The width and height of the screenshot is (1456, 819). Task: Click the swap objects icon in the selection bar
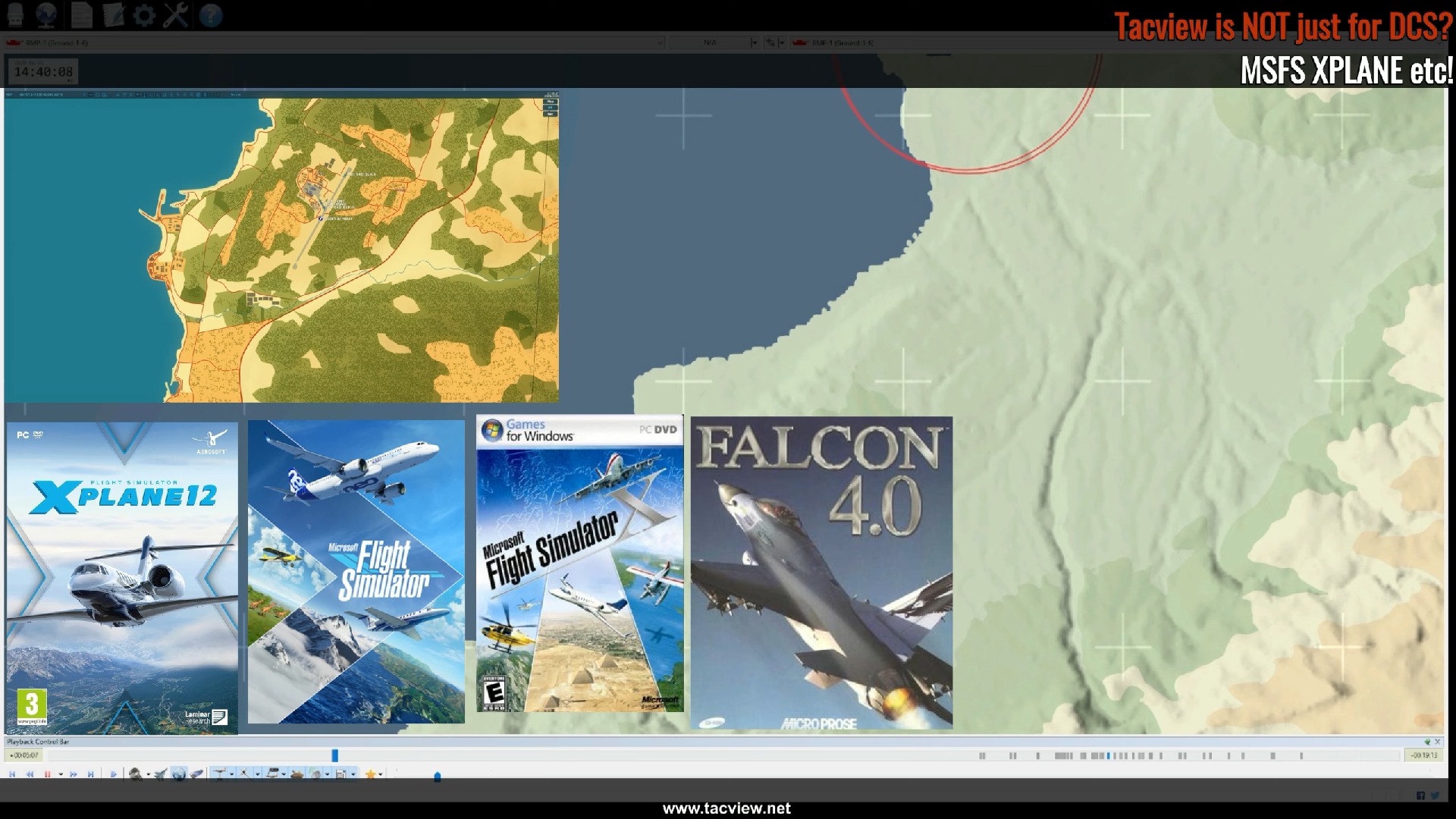click(772, 42)
